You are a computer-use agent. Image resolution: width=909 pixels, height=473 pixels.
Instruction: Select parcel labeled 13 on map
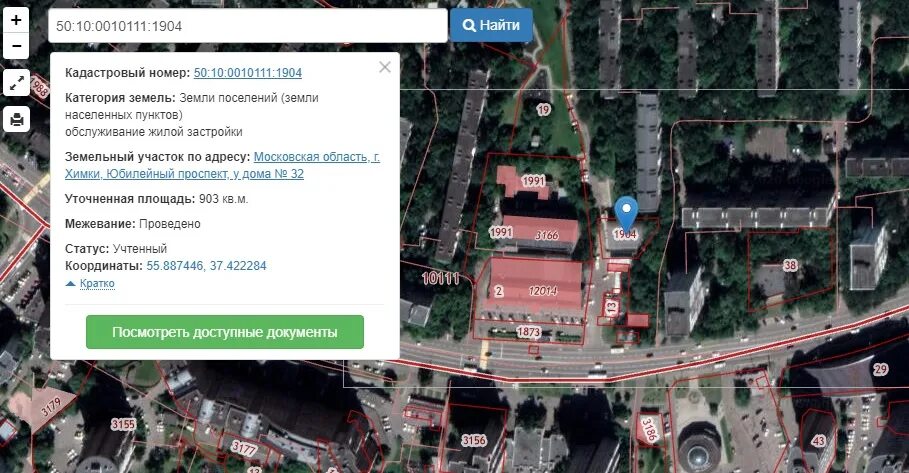[612, 306]
